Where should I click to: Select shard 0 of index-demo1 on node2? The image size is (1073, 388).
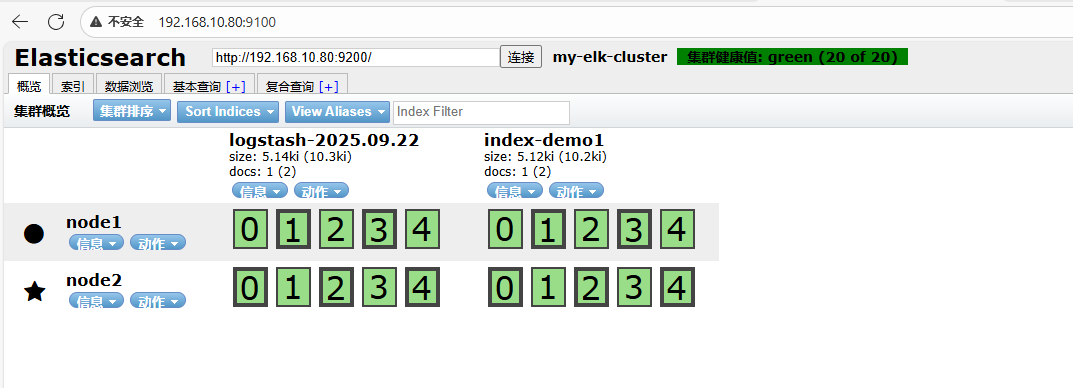pos(505,287)
